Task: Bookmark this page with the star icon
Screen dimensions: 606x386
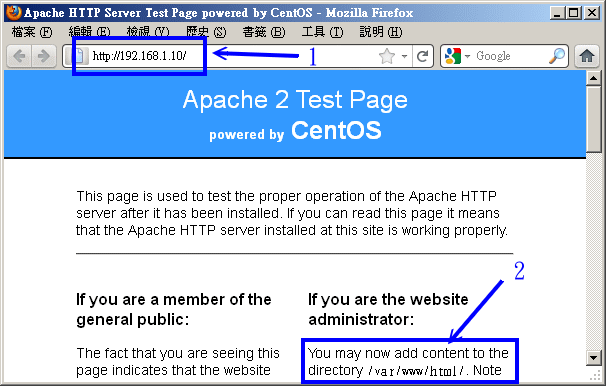Action: (x=386, y=56)
